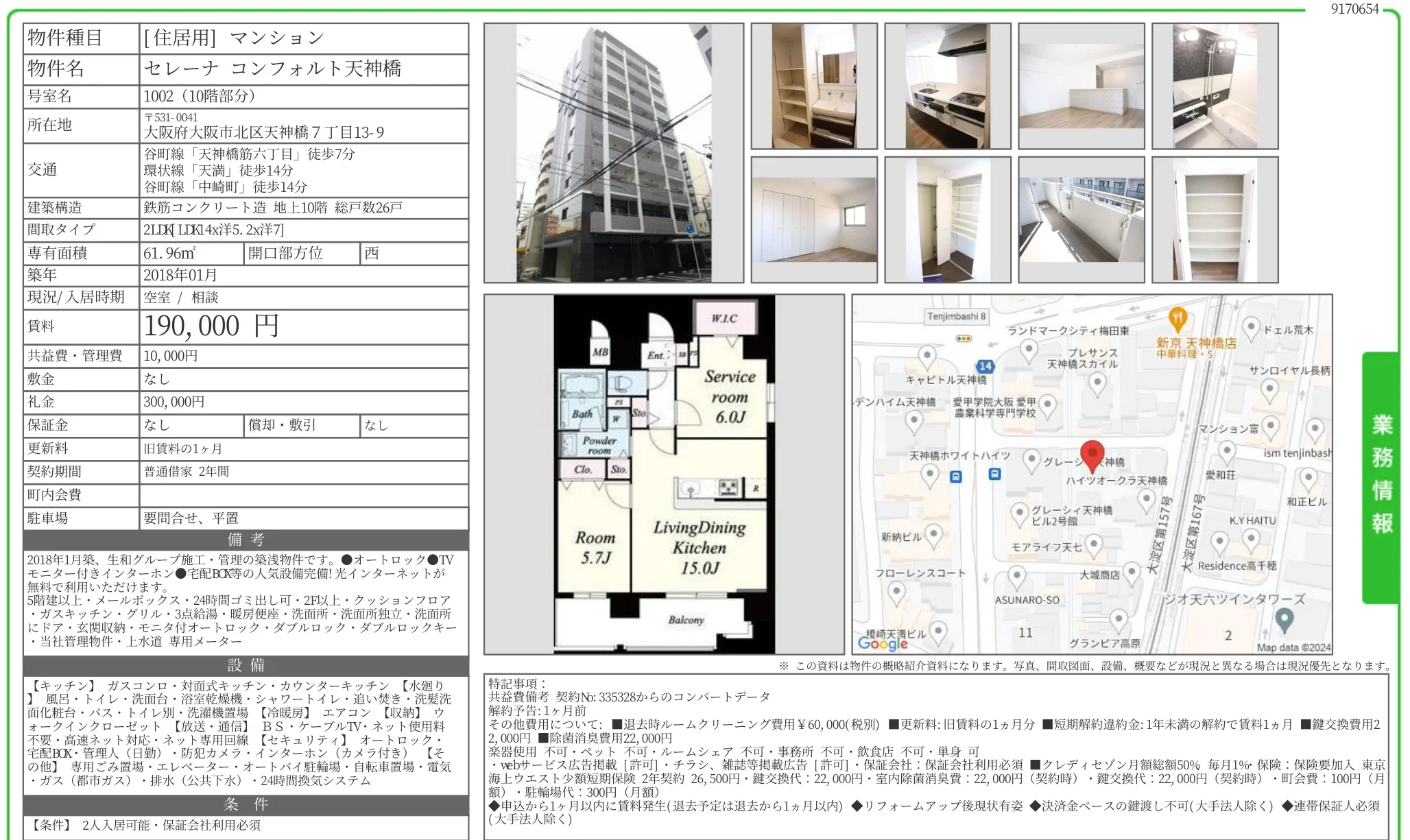This screenshot has height=840, width=1410.
Task: Click the Google logo on the map
Action: 883,643
